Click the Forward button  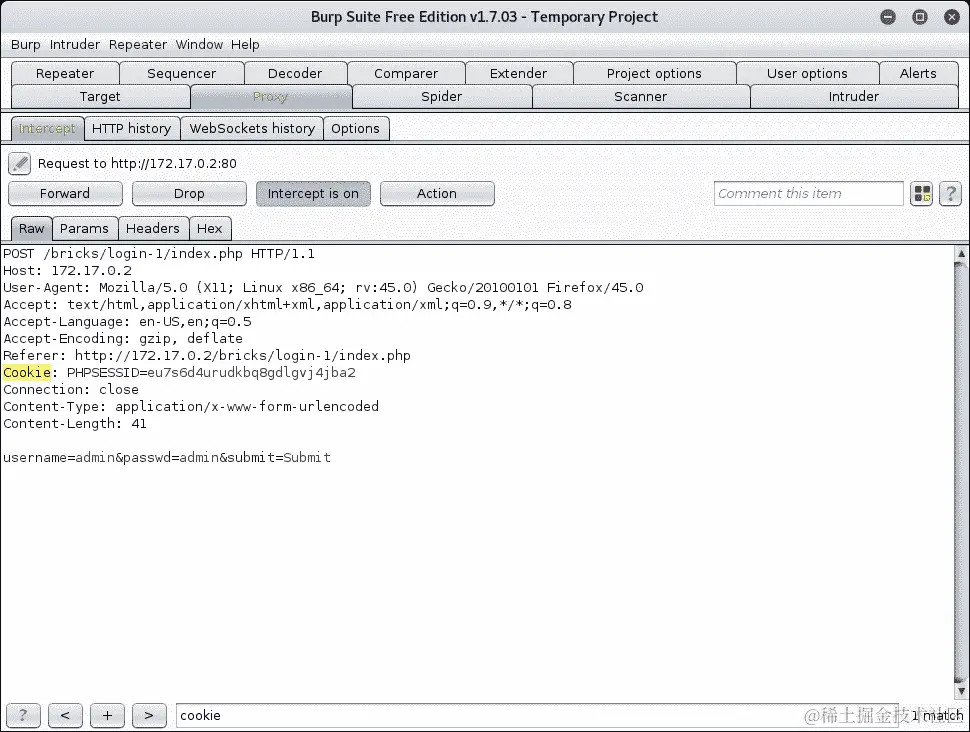pyautogui.click(x=65, y=194)
